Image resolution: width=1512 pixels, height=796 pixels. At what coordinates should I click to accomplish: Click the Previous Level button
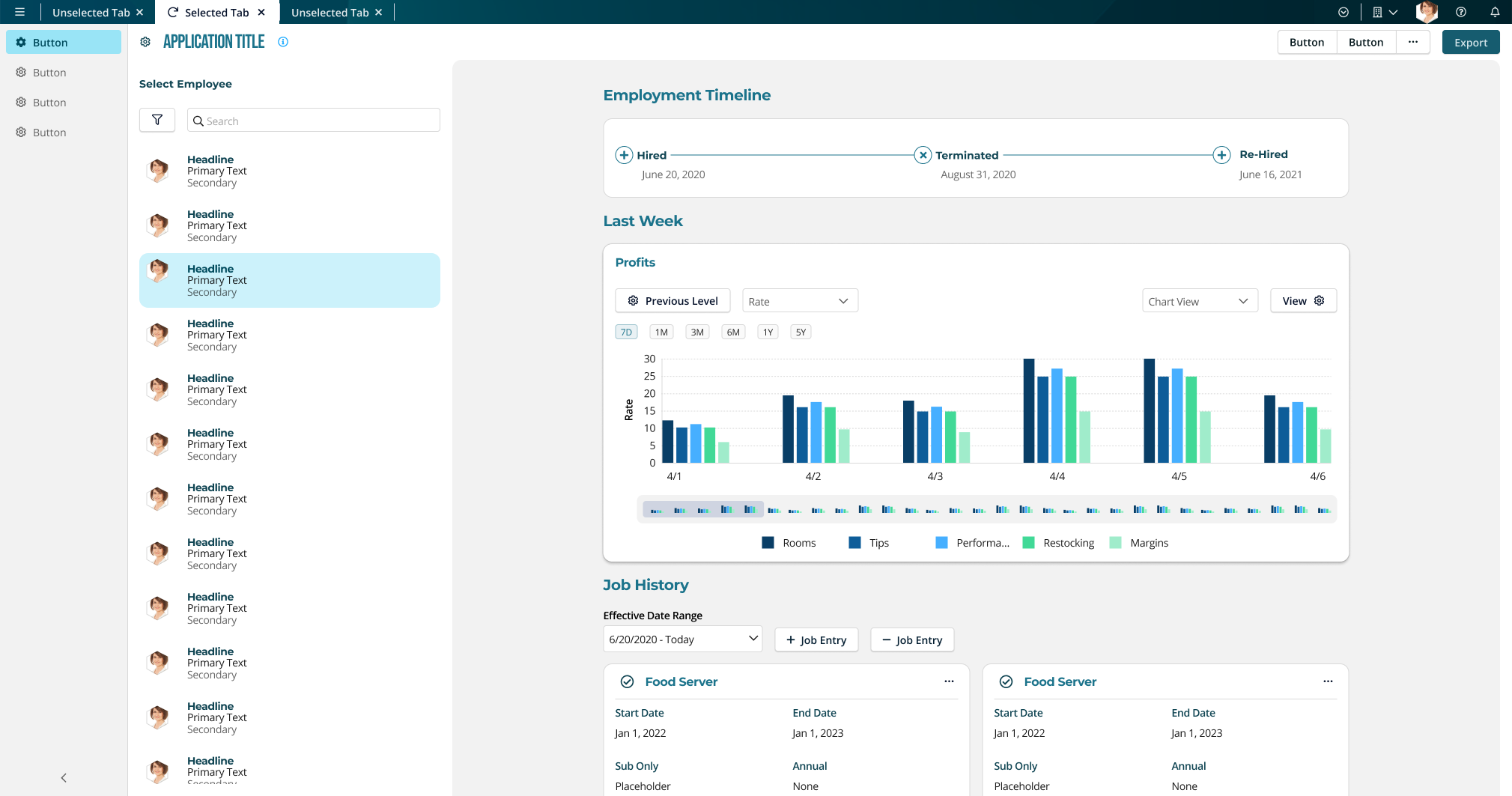[x=672, y=301]
